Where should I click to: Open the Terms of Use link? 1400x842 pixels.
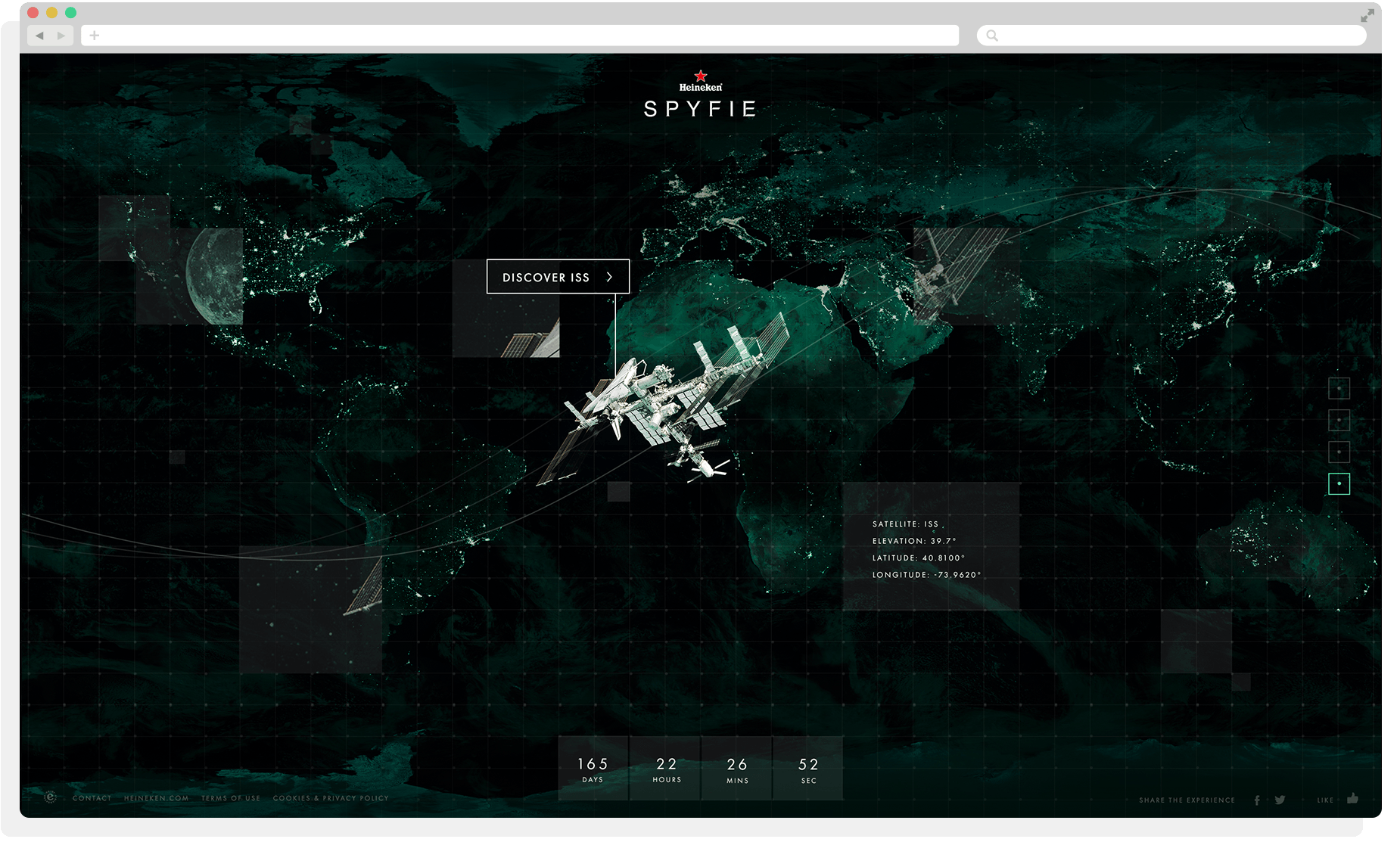click(x=231, y=798)
